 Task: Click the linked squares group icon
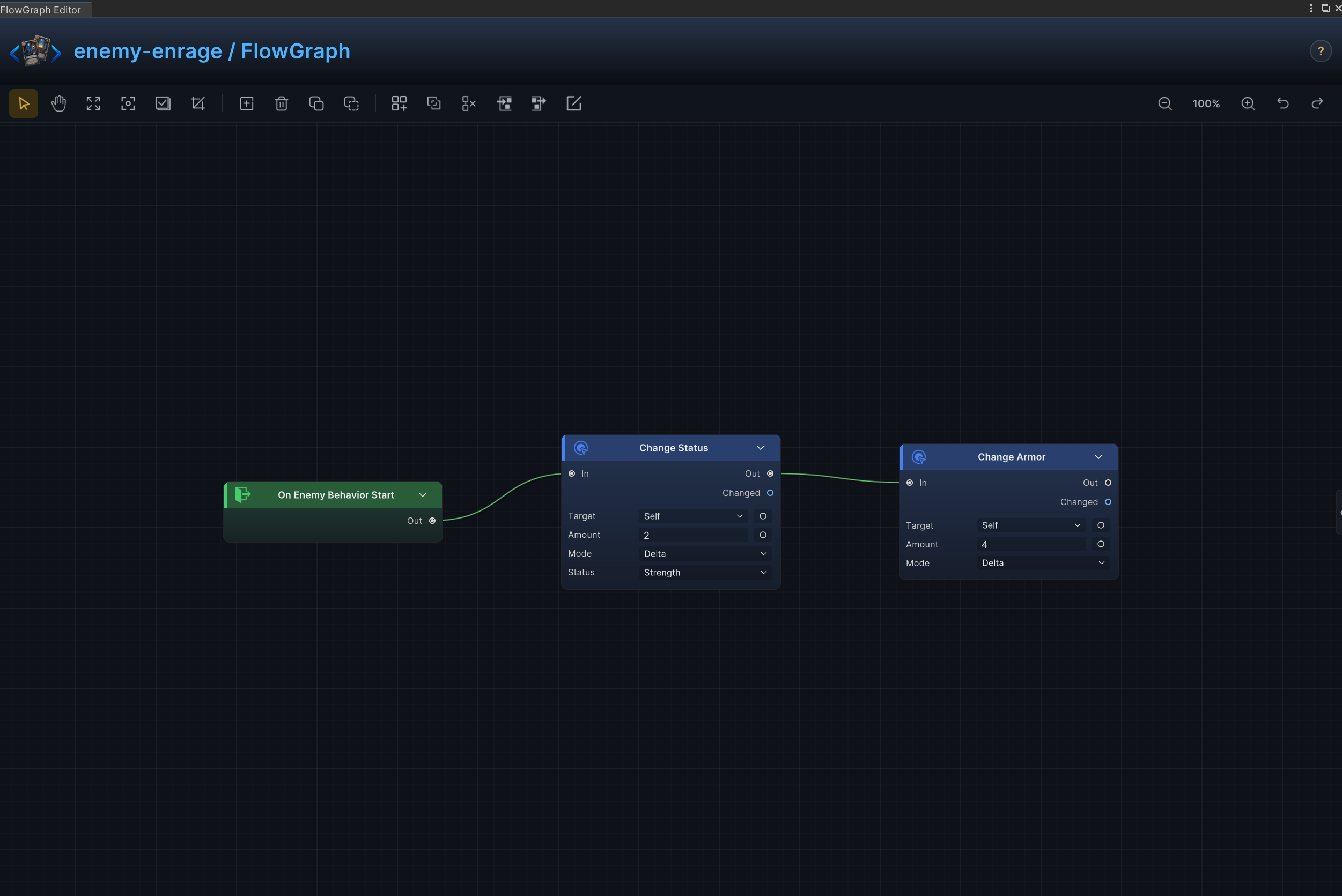coord(434,103)
